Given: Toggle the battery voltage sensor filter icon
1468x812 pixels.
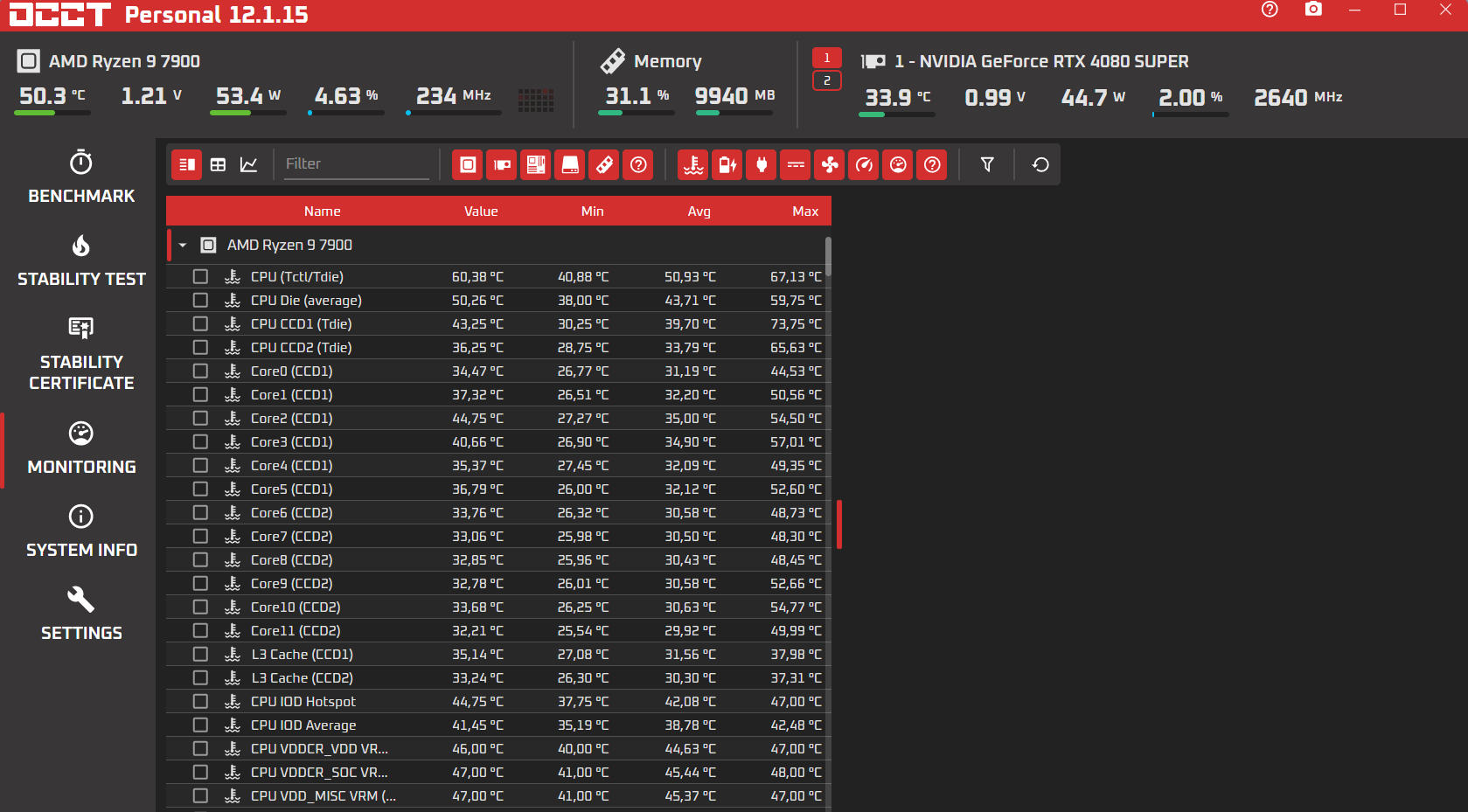Looking at the screenshot, I should (727, 164).
